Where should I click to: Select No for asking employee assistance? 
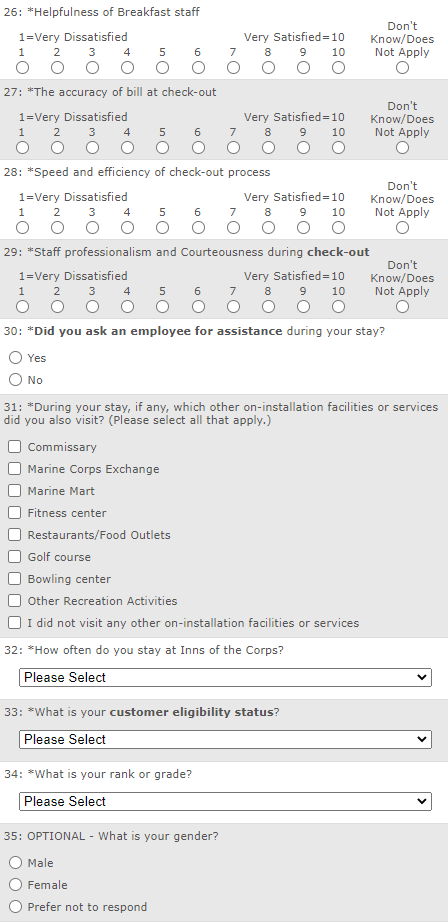tap(15, 379)
